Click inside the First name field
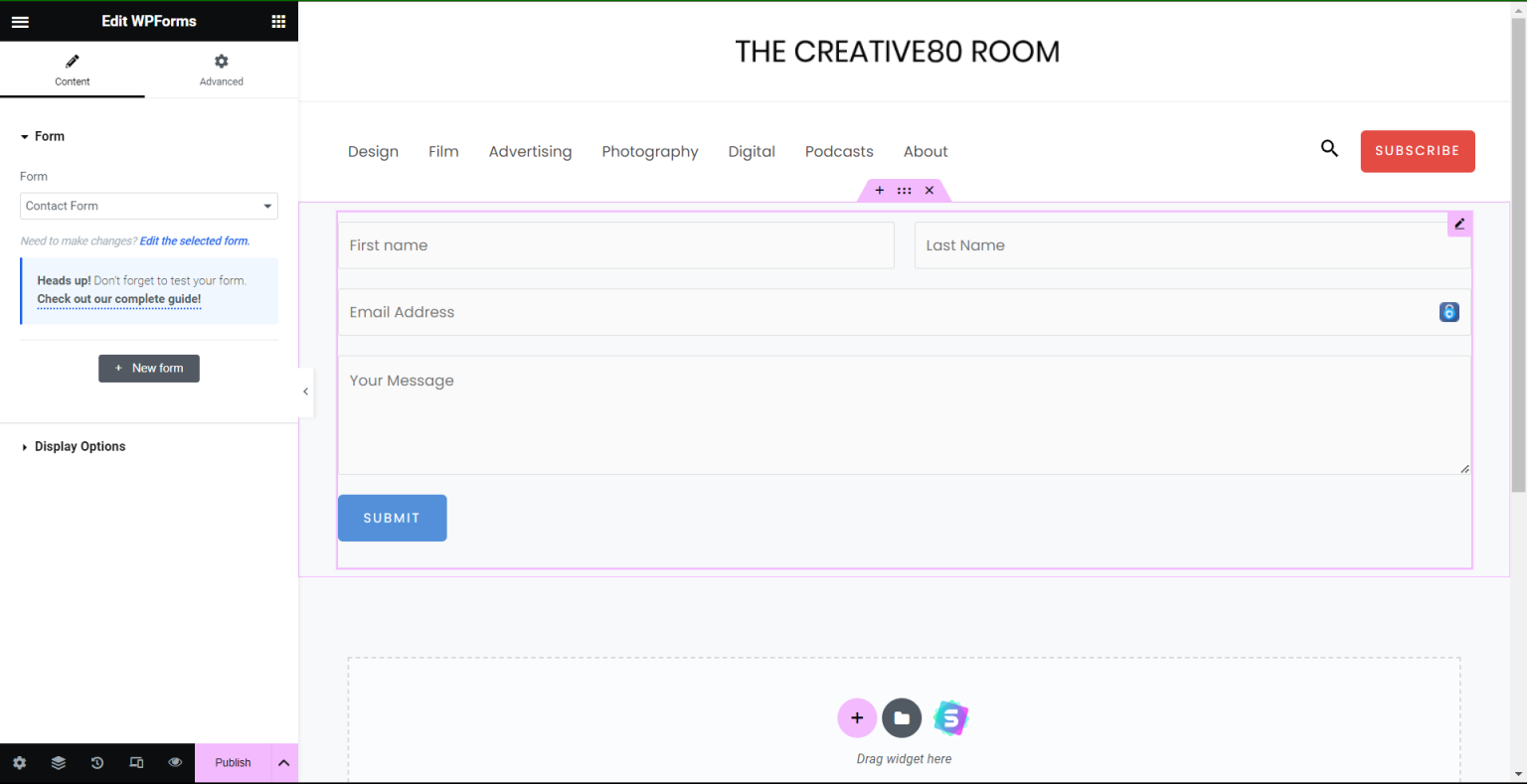1527x784 pixels. [616, 244]
